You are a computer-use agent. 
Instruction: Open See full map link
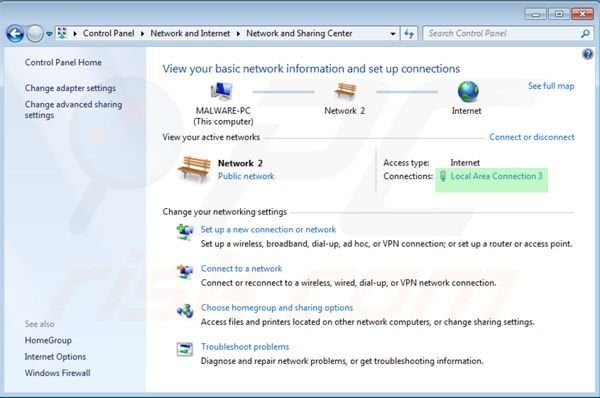click(x=551, y=86)
